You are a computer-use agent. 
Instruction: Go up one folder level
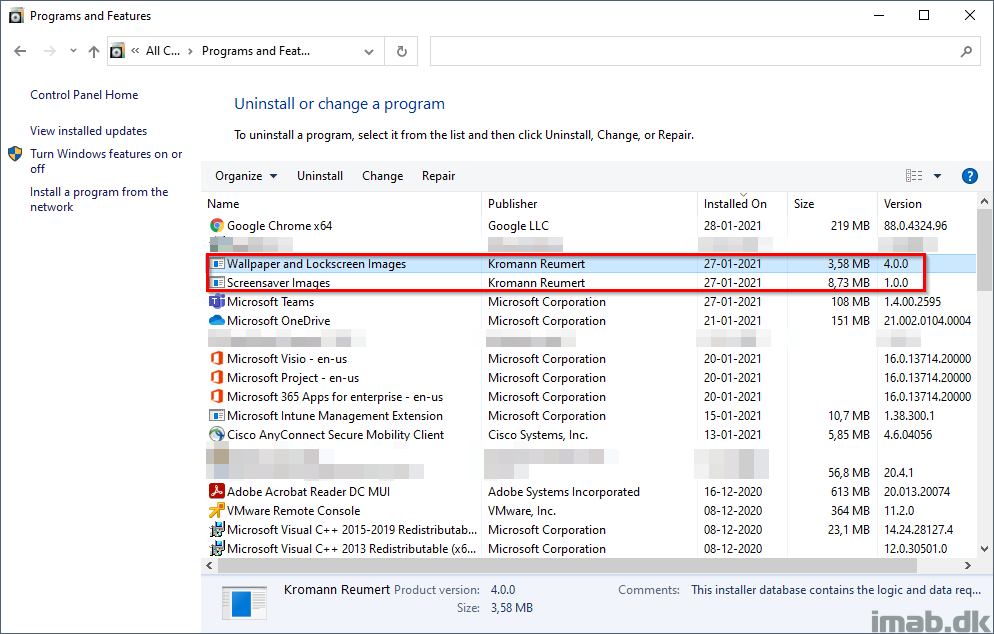94,51
